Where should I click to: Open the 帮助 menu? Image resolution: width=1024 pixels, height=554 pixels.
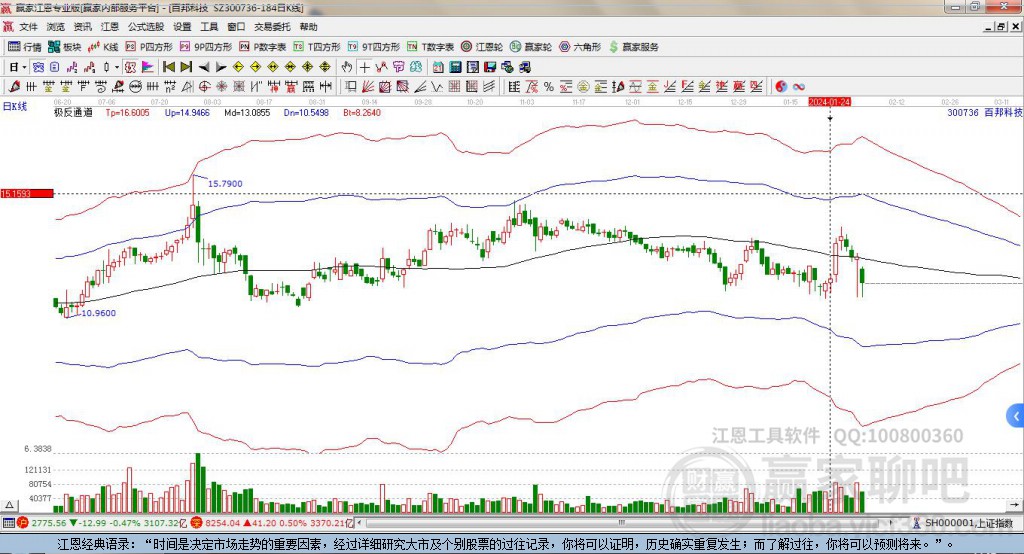coord(308,27)
